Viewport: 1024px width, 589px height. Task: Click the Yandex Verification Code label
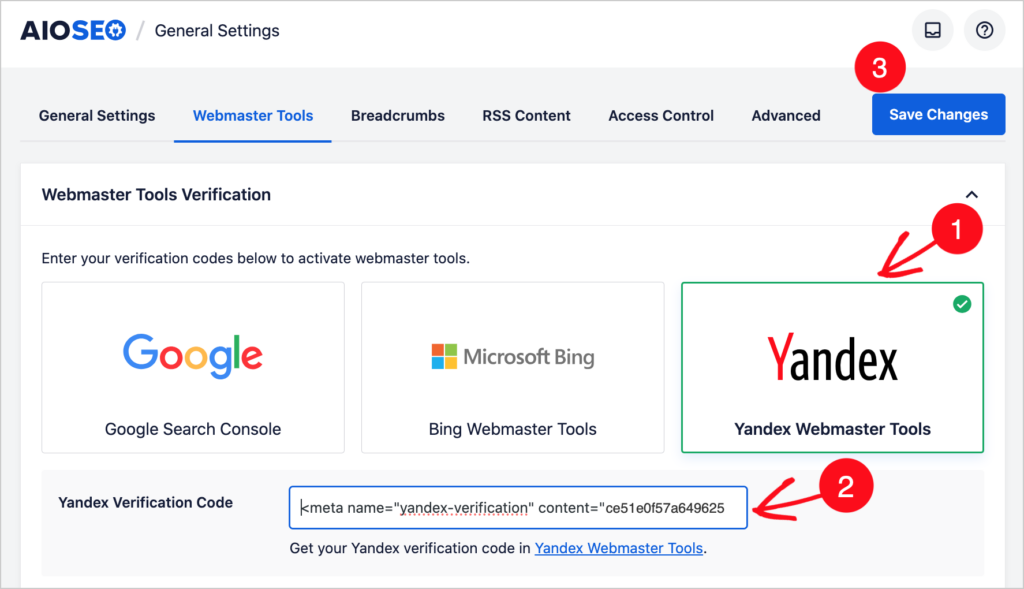(x=146, y=502)
